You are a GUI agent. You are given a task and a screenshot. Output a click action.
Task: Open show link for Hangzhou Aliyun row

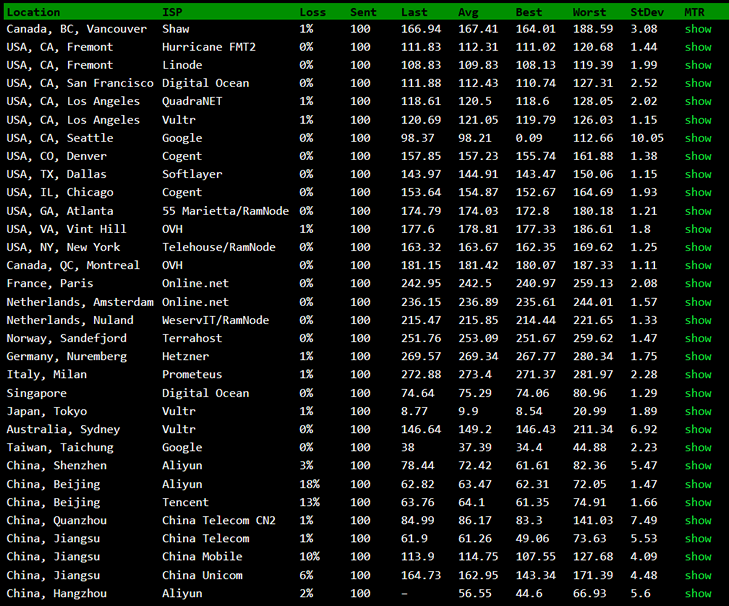coord(698,594)
